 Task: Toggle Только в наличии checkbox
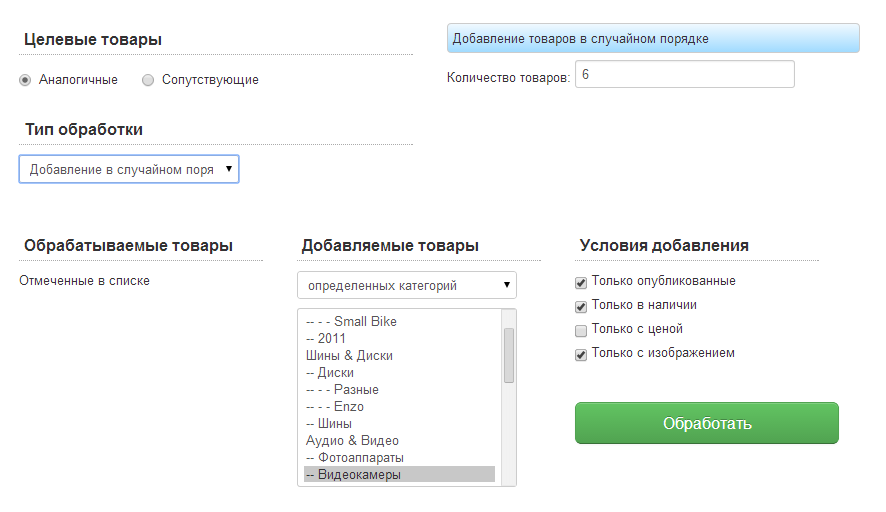coord(581,306)
